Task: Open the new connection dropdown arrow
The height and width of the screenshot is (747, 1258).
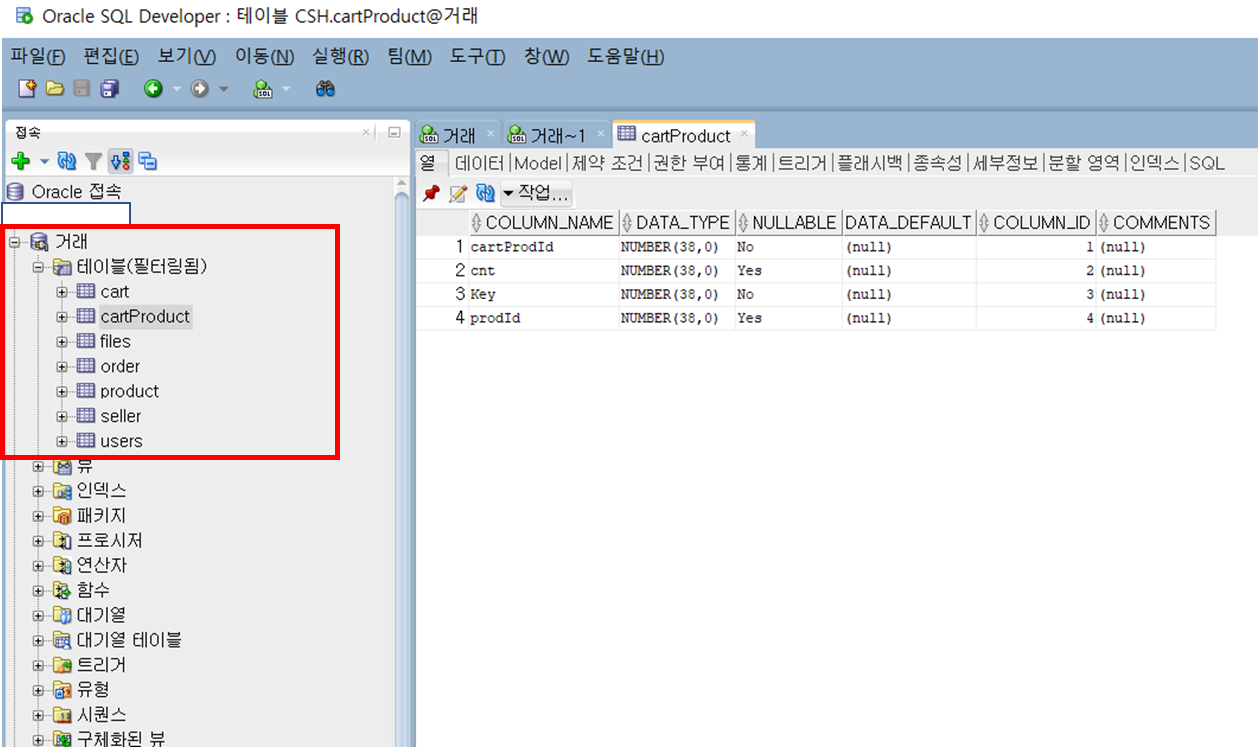Action: coord(43,161)
